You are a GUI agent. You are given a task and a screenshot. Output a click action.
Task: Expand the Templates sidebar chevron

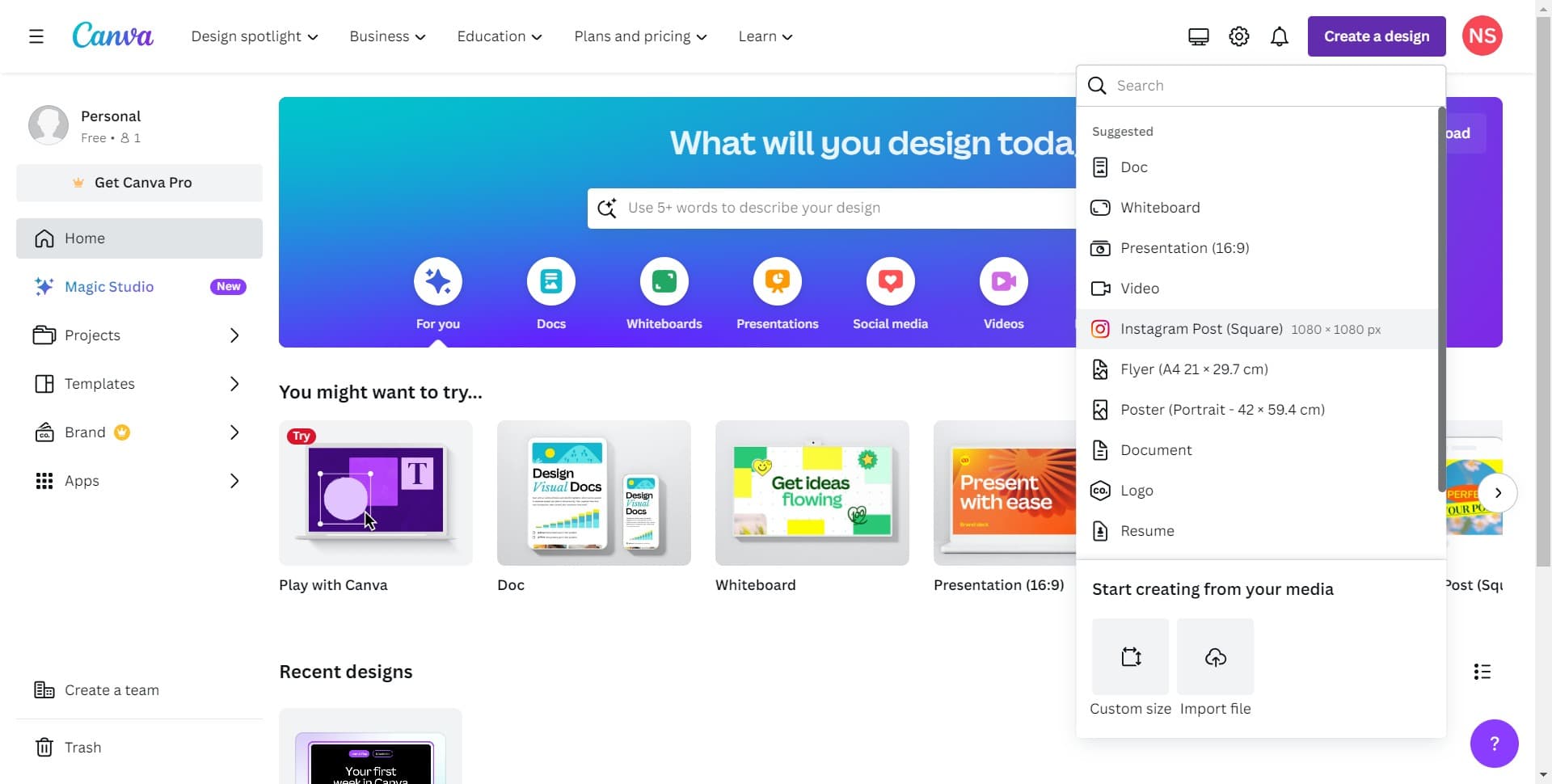click(234, 384)
